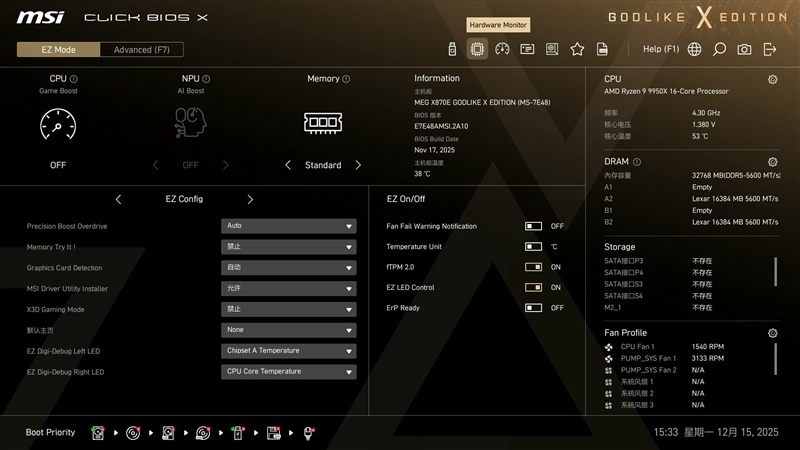Show info icon next to DRAM
The height and width of the screenshot is (450, 800).
coord(637,162)
